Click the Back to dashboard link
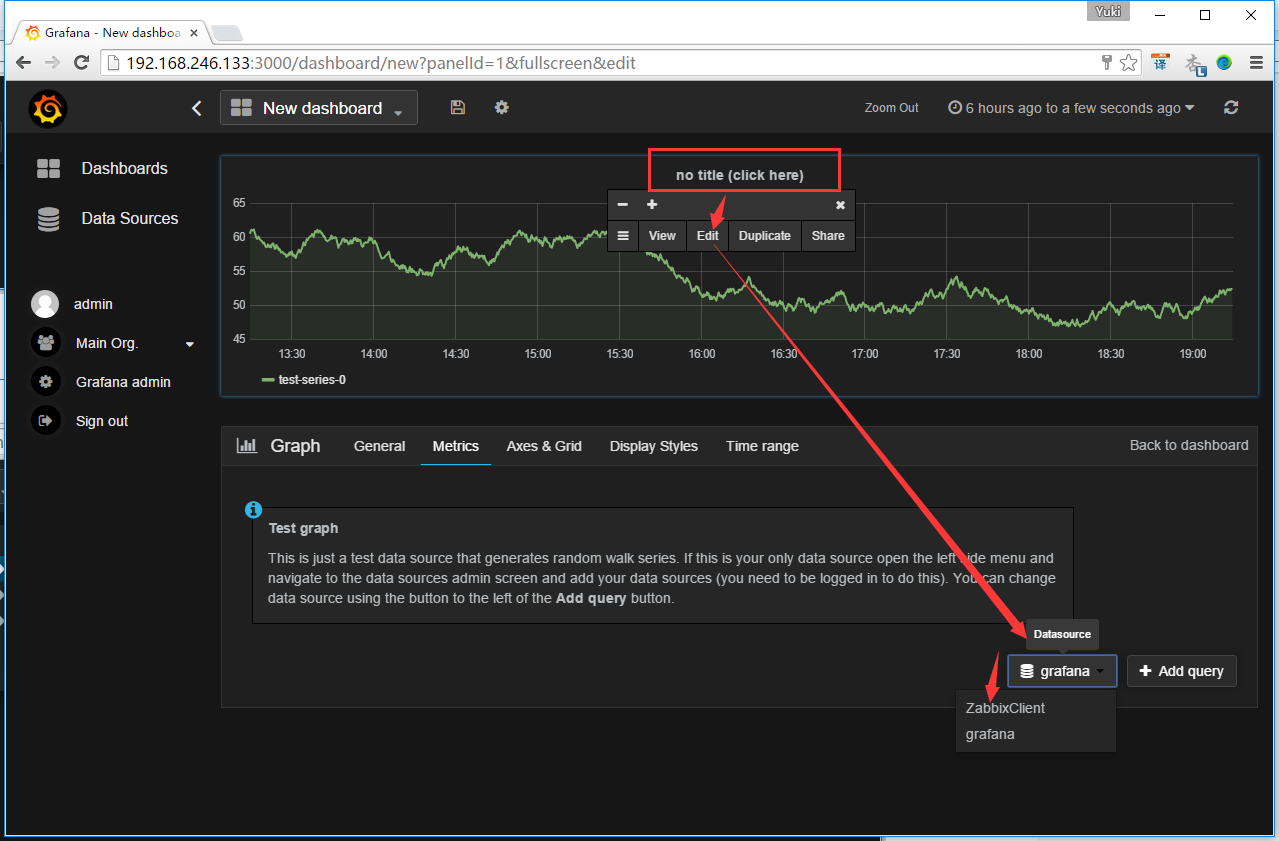This screenshot has height=841, width=1279. coord(1189,445)
